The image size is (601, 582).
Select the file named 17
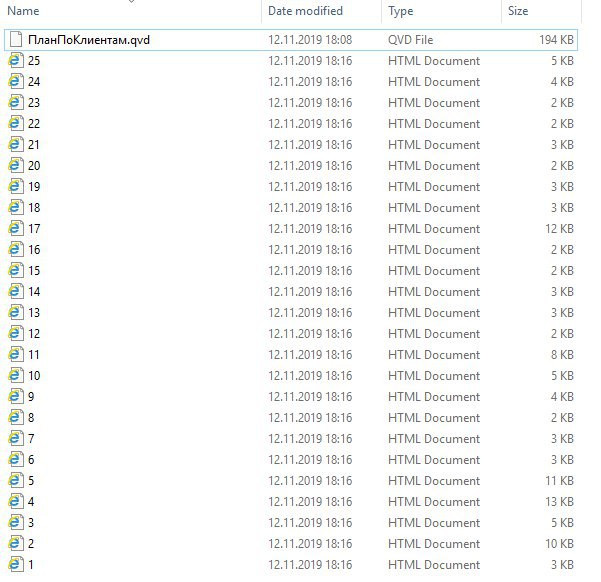pyautogui.click(x=34, y=229)
